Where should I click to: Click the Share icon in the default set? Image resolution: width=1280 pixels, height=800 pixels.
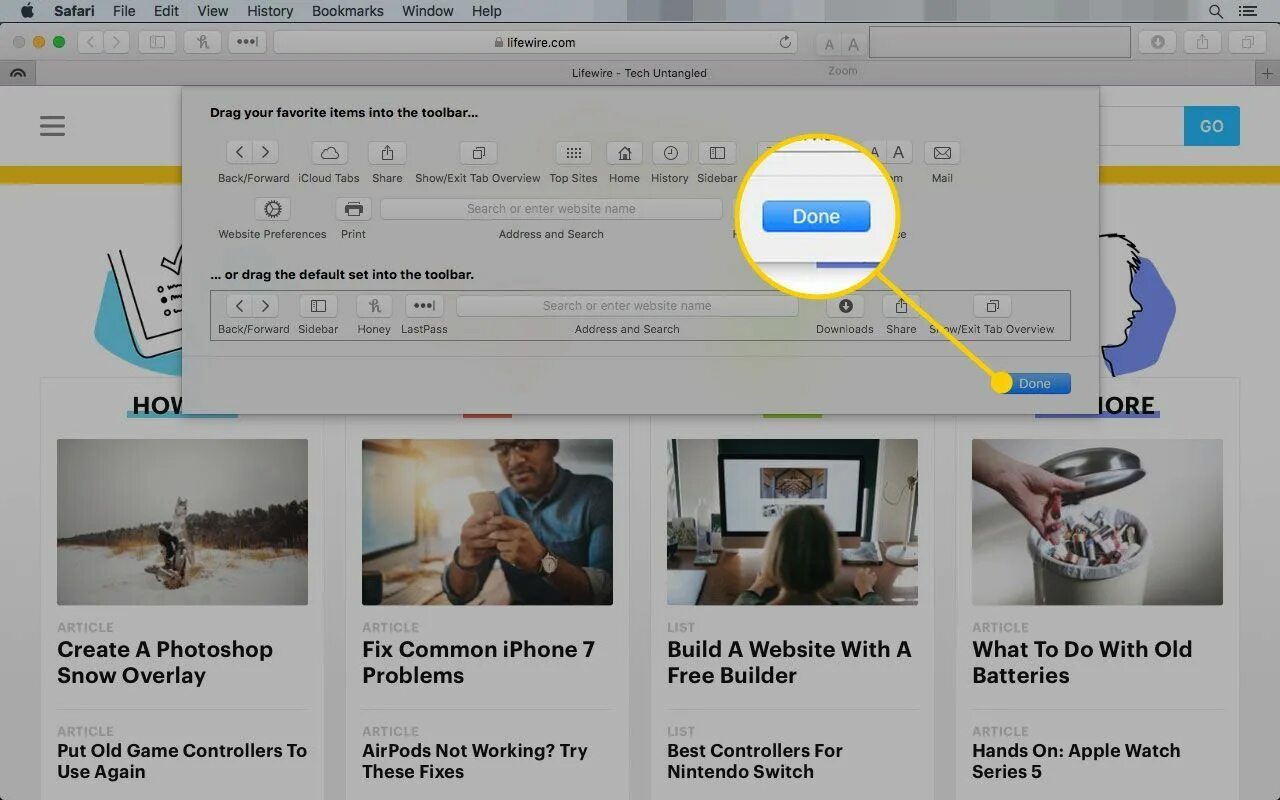click(x=901, y=306)
